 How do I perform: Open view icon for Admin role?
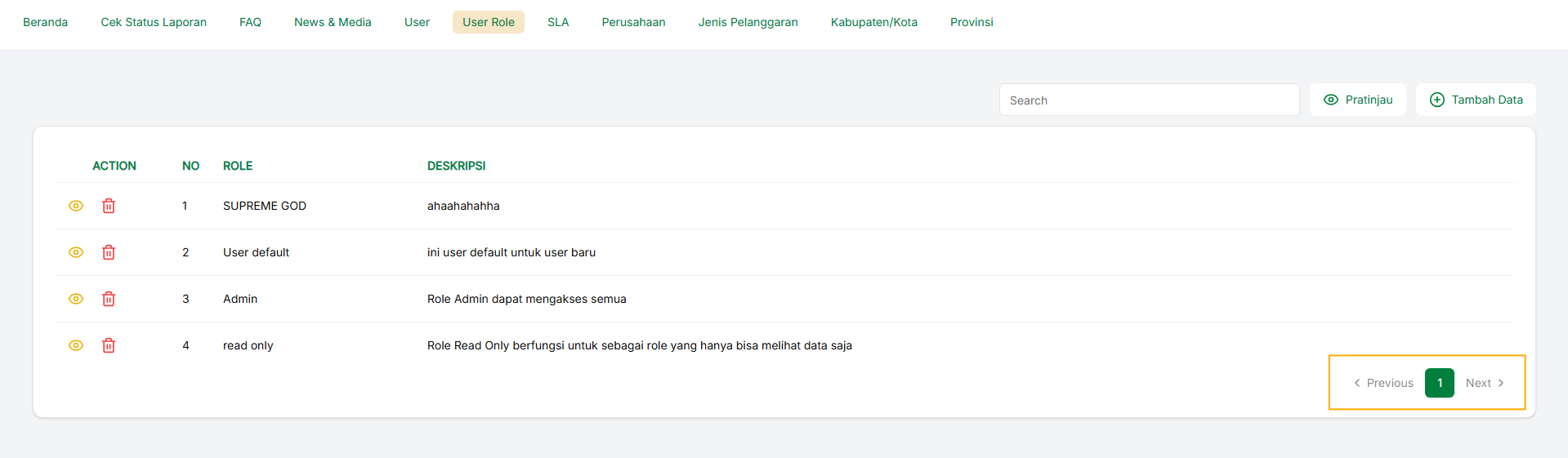pos(76,299)
